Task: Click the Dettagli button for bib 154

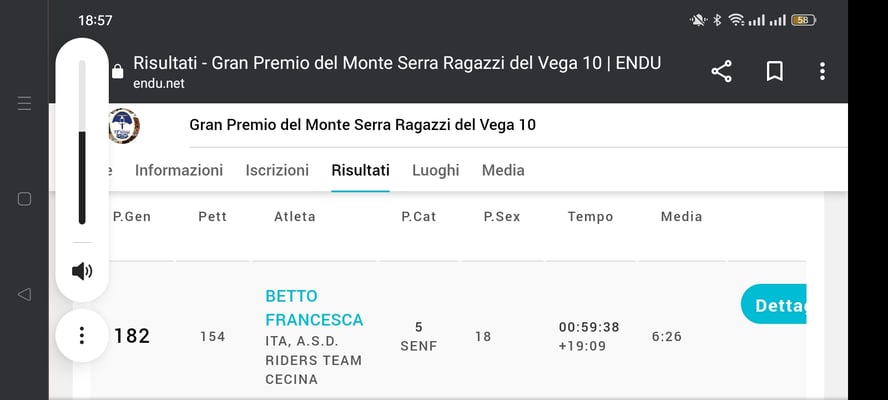Action: 774,305
